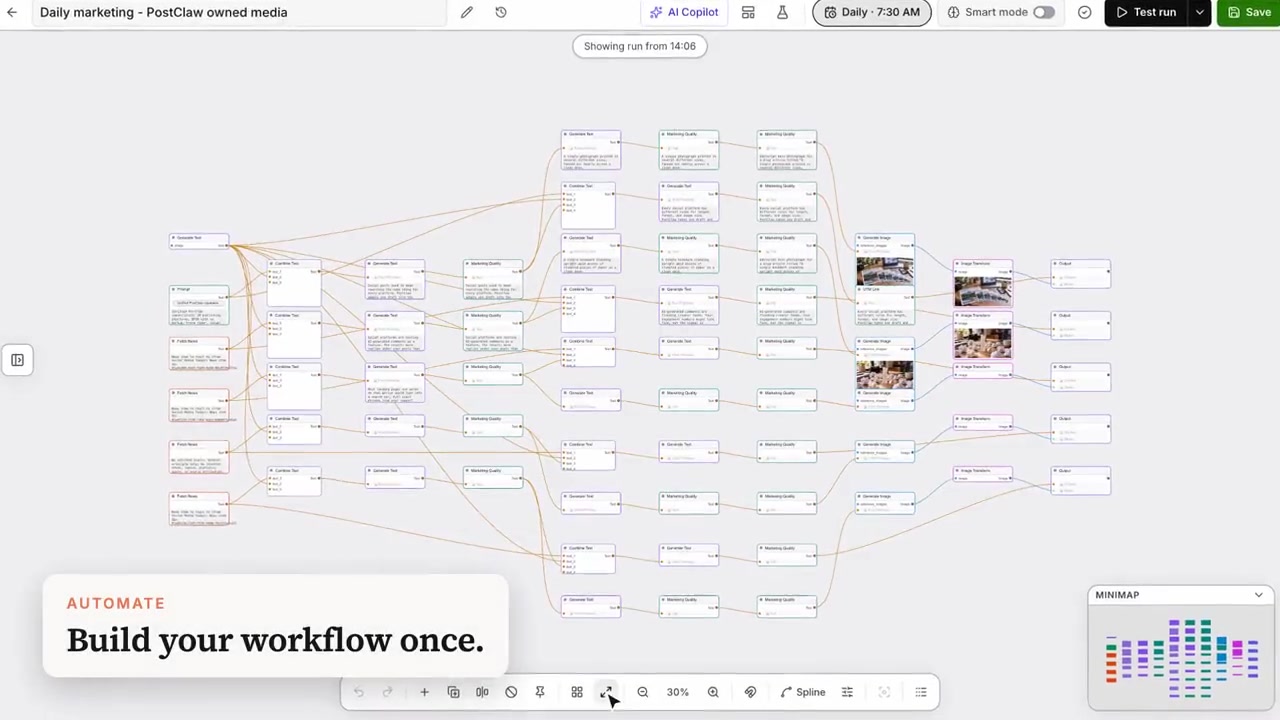The image size is (1280, 720).
Task: Auto-arrange nodes with the grid icon
Action: click(577, 692)
